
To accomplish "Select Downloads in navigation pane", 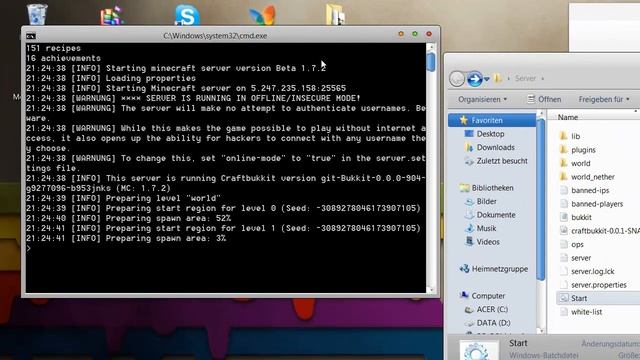I will [x=496, y=147].
